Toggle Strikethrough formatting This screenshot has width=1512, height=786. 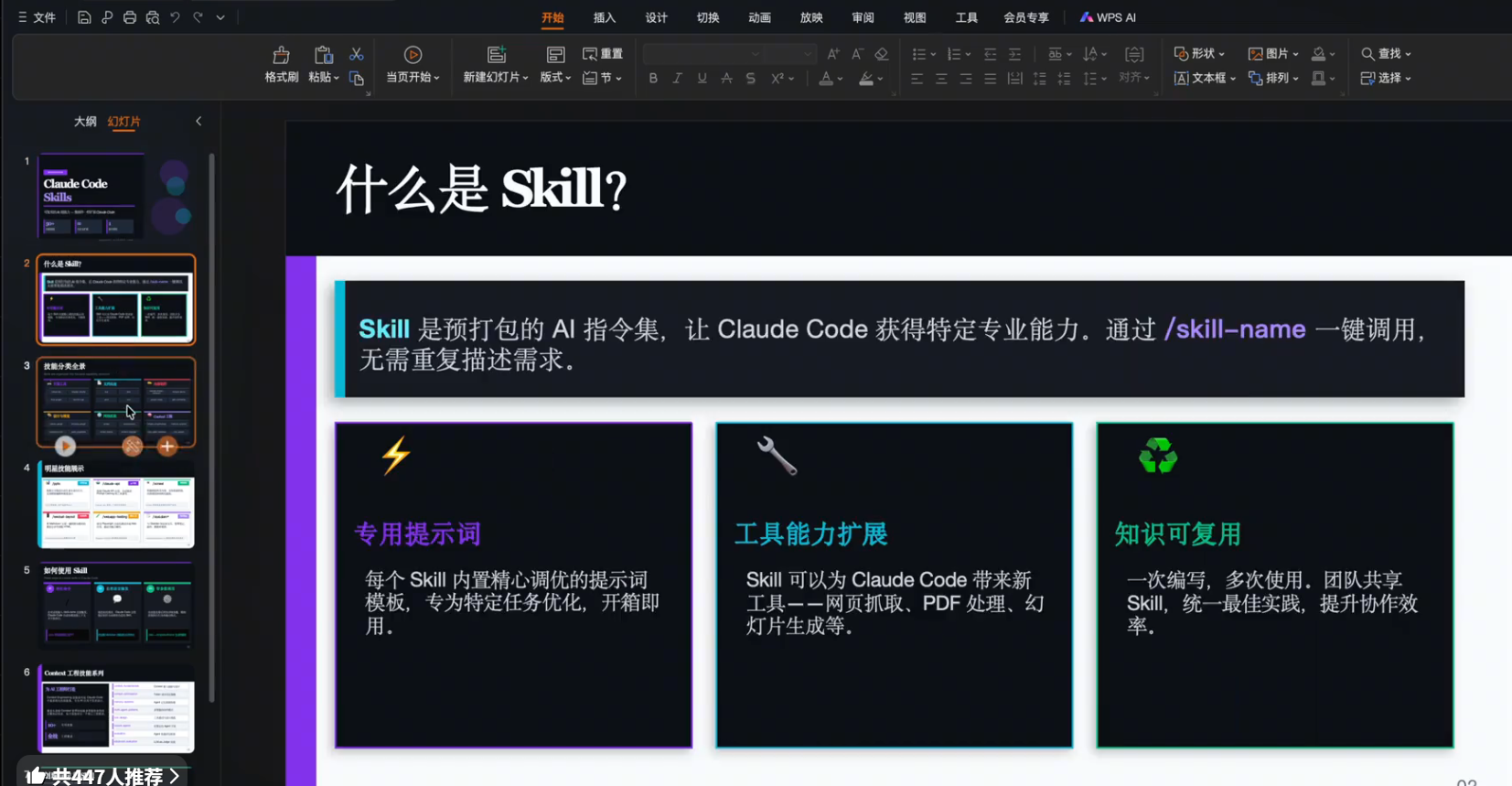coord(726,79)
